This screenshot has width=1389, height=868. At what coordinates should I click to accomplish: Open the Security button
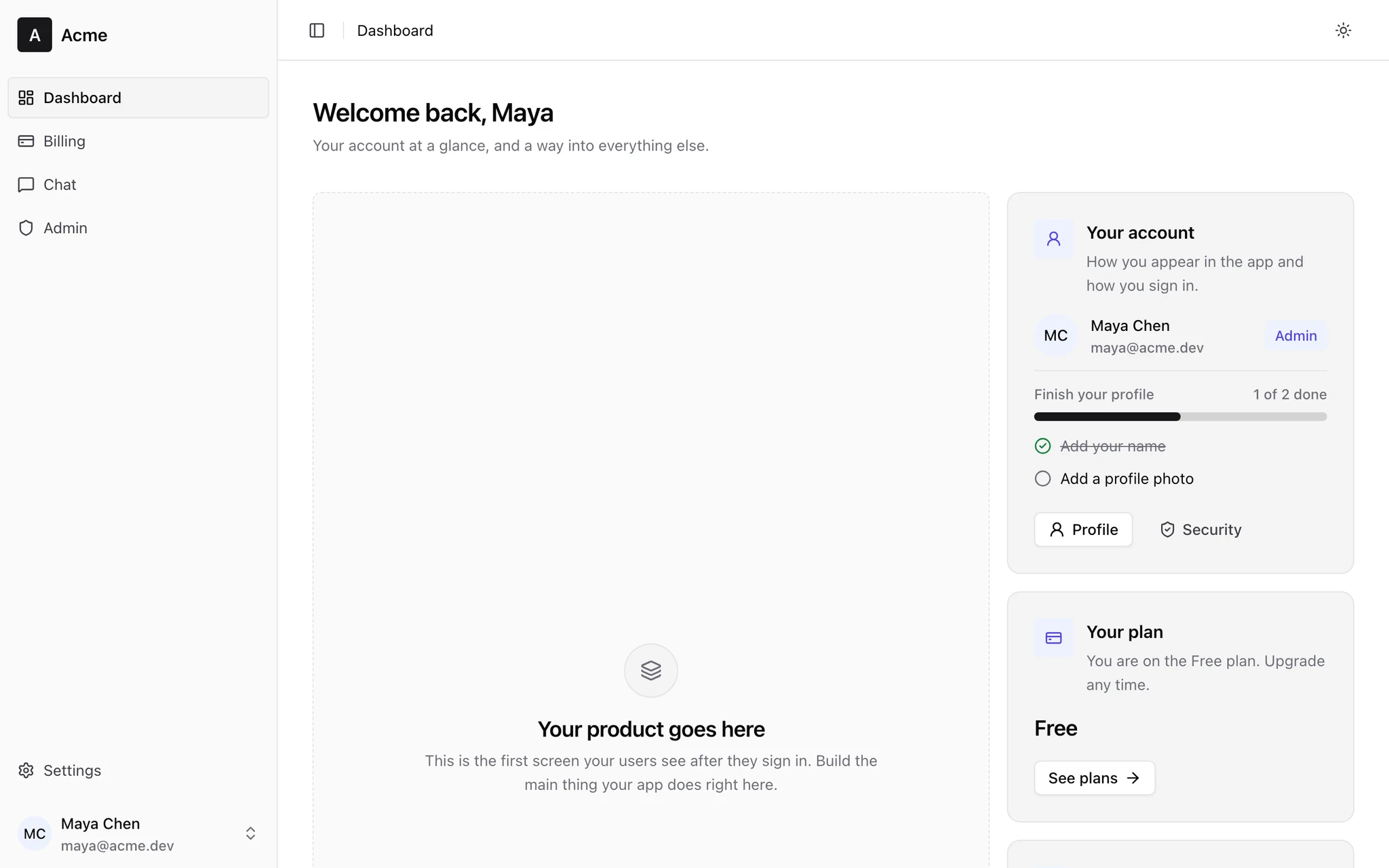(x=1200, y=530)
